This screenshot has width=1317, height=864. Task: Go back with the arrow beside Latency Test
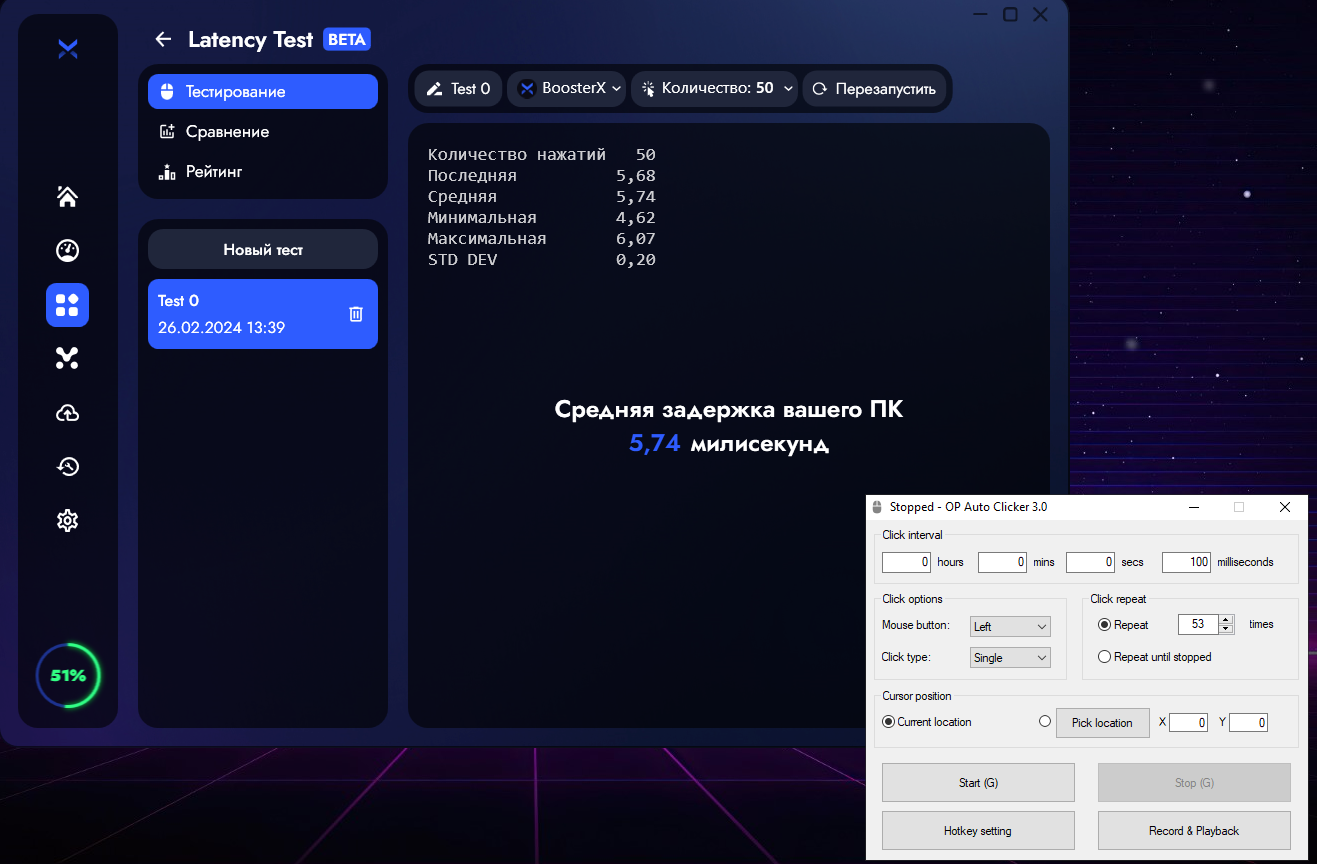[x=163, y=40]
